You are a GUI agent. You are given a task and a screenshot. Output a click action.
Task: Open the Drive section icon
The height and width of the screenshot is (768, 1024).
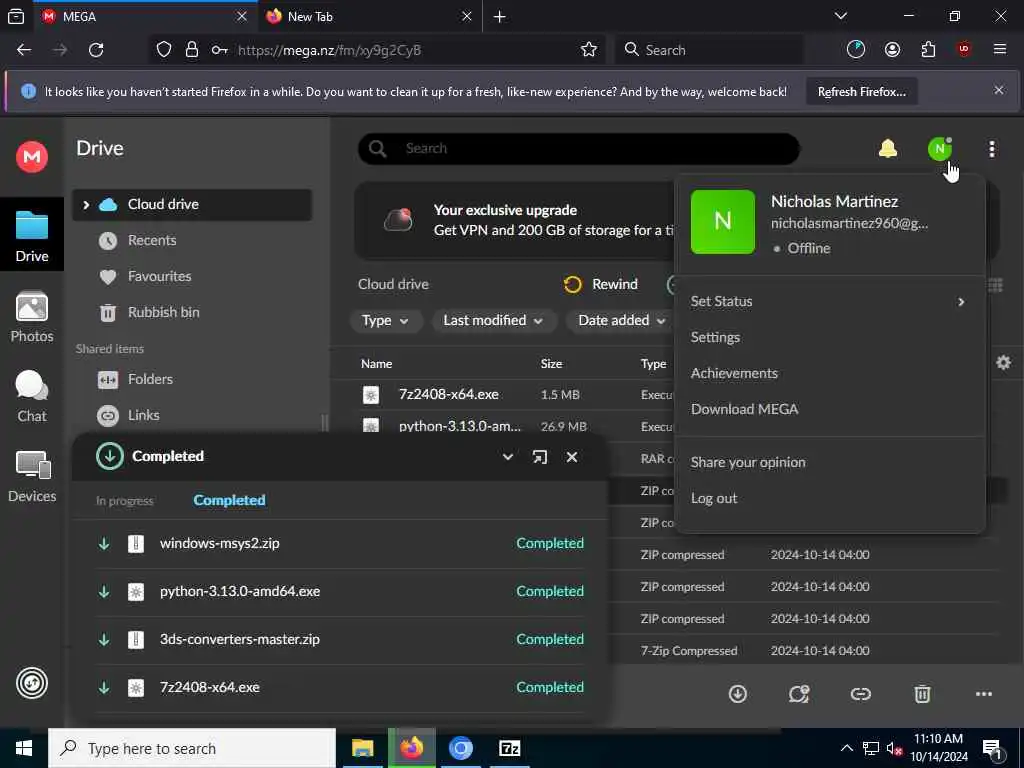click(31, 236)
